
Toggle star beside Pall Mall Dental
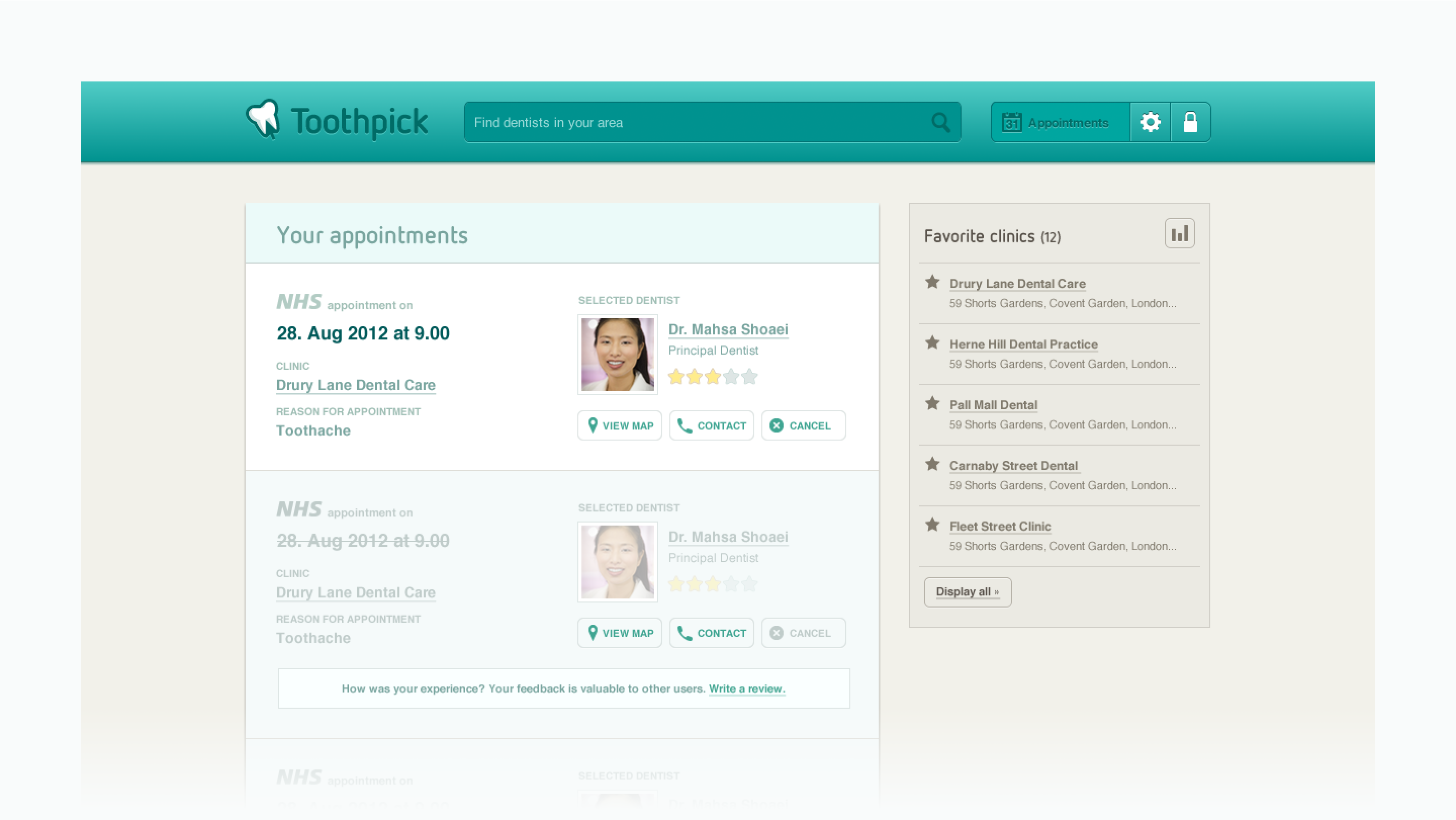point(933,404)
